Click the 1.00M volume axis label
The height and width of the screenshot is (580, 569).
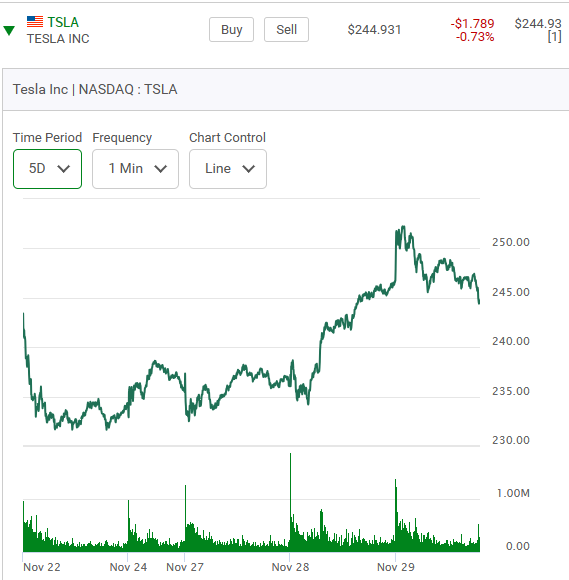513,493
